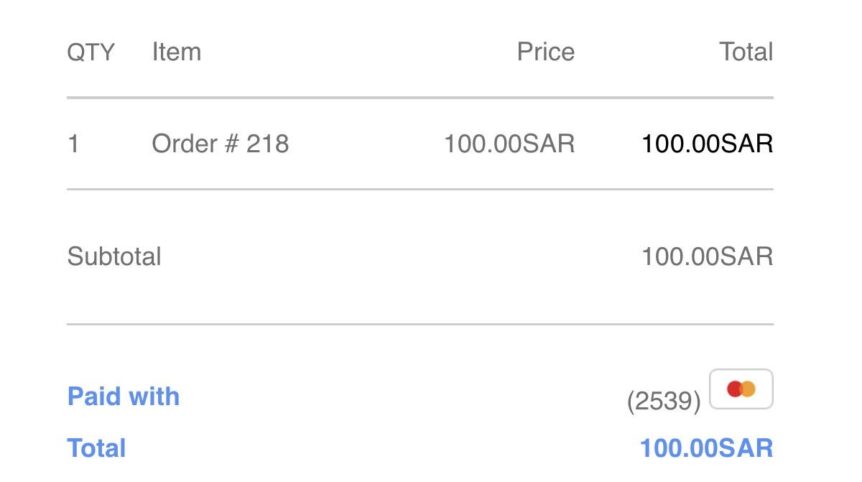Click the number 218 in the order row
The image size is (862, 482).
267,144
